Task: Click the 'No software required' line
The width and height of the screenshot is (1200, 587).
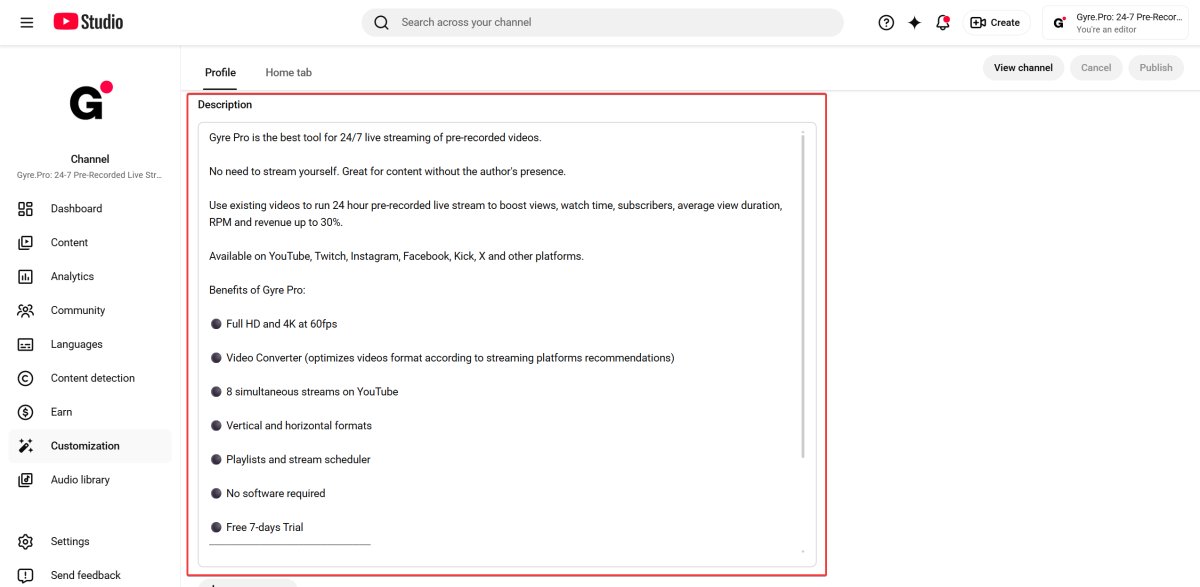Action: tap(267, 493)
